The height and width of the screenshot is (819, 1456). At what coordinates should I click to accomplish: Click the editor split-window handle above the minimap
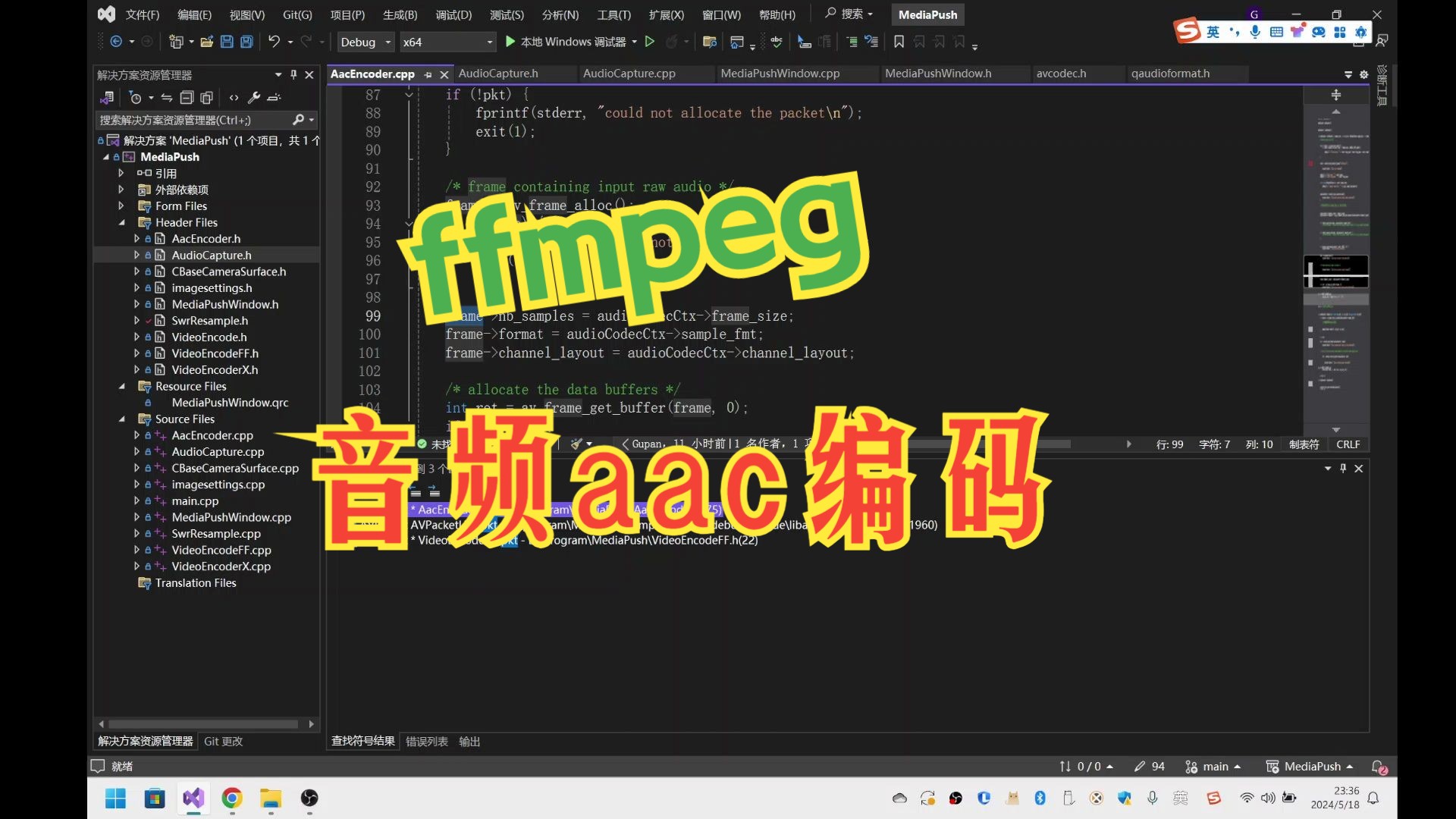[1336, 95]
